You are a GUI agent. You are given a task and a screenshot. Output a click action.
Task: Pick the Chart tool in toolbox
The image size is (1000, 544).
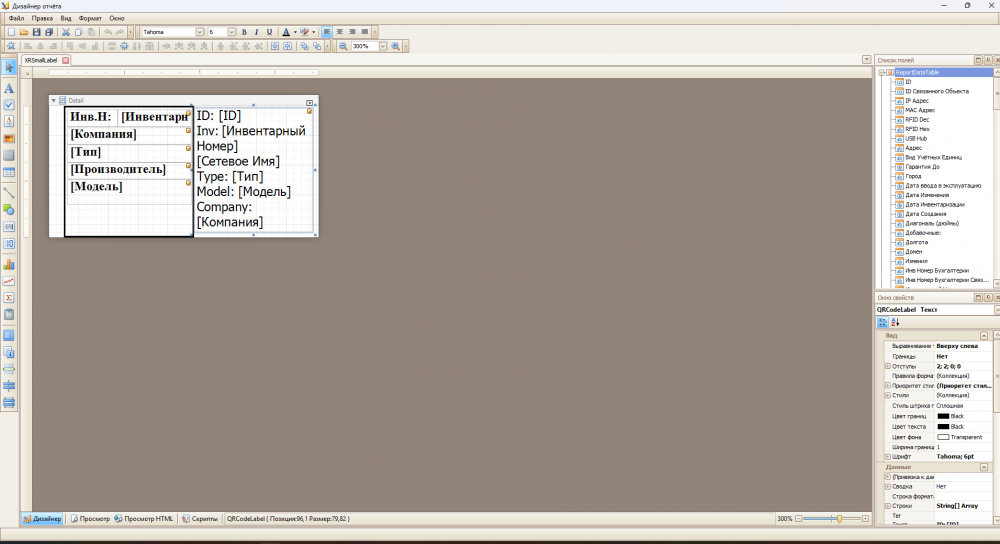click(9, 264)
